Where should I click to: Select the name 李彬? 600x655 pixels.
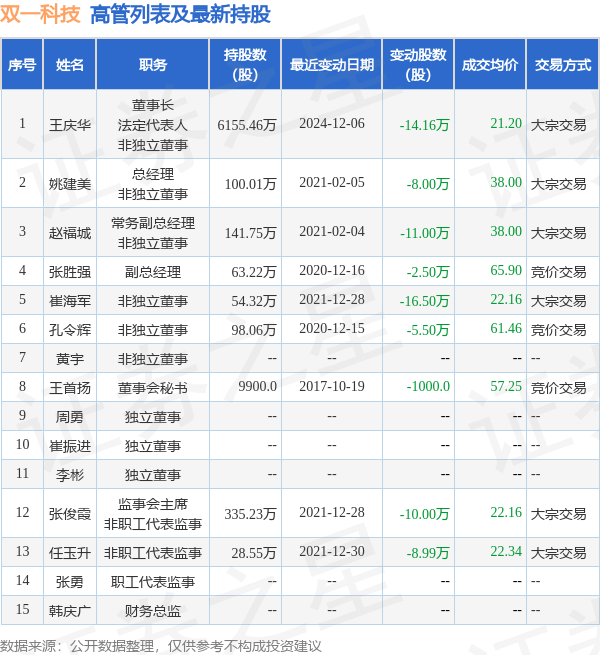(x=70, y=475)
